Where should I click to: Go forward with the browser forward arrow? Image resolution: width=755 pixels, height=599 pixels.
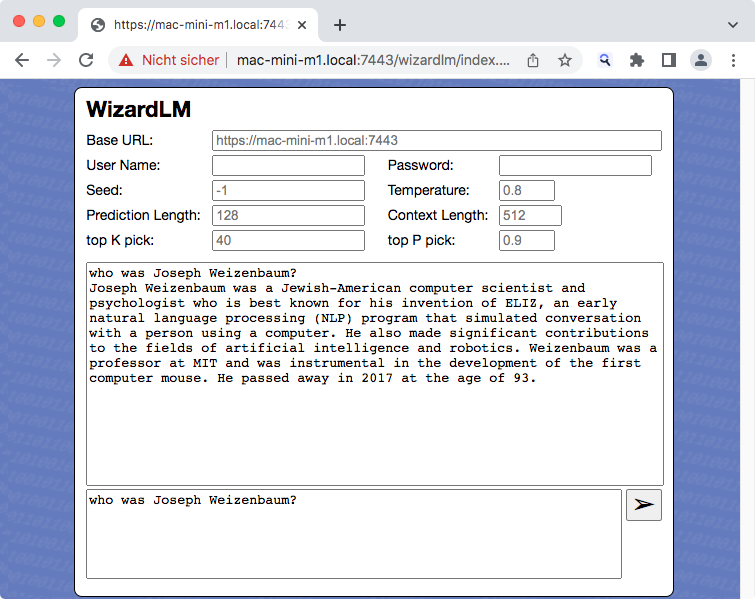[x=54, y=60]
